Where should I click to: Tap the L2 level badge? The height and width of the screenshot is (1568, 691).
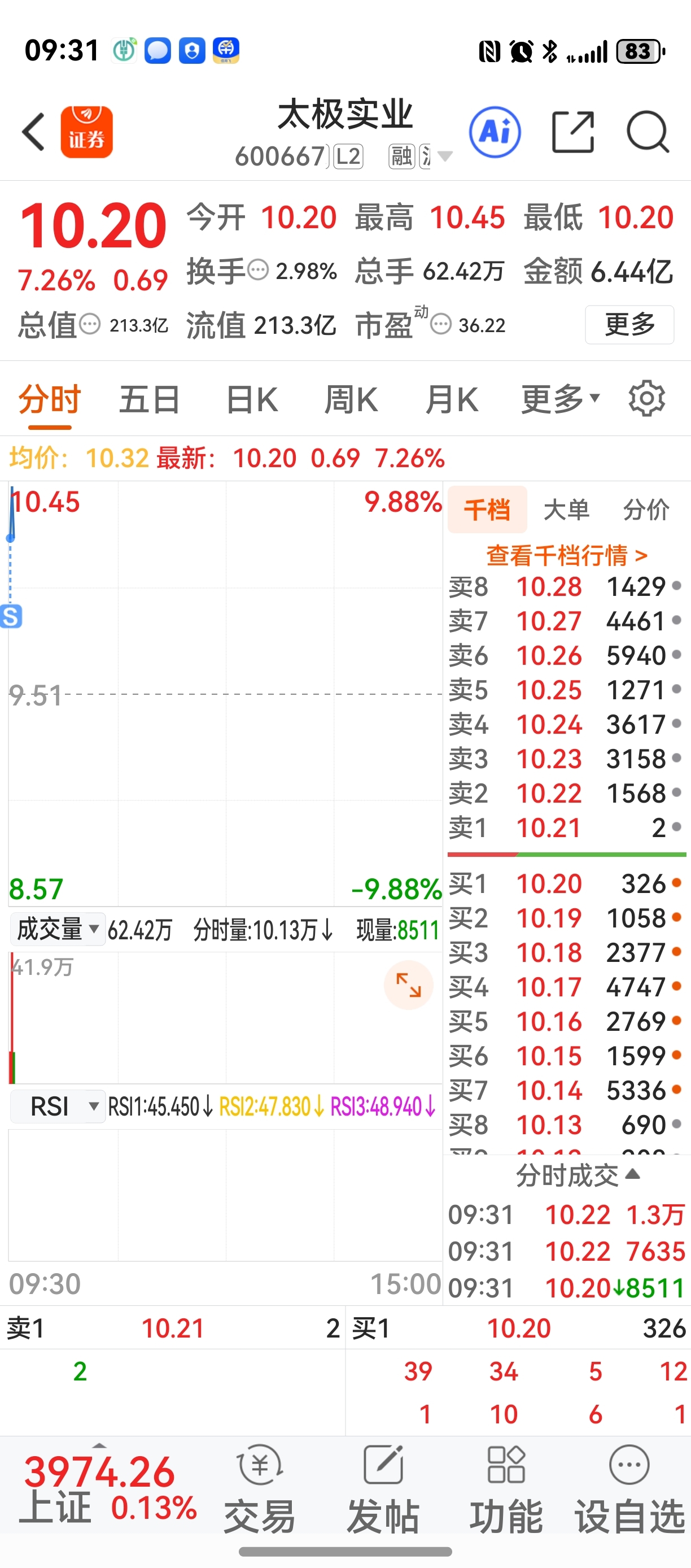tap(348, 156)
